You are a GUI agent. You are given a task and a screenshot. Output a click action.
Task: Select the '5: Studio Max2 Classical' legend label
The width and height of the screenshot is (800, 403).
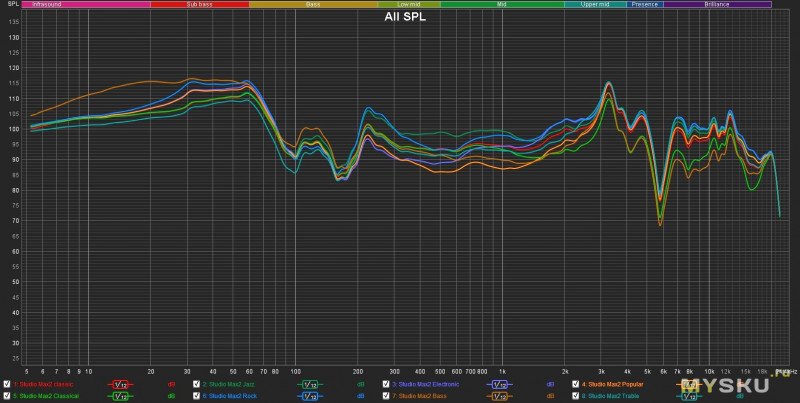pyautogui.click(x=46, y=396)
